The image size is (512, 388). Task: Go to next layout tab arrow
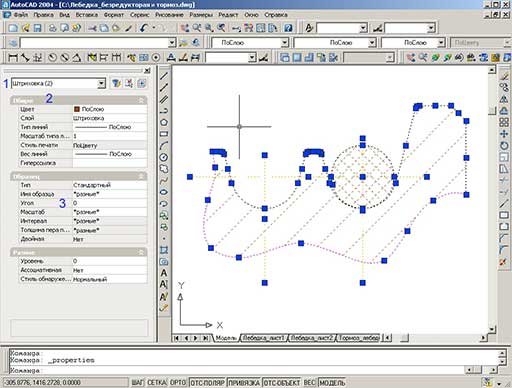tap(196, 338)
